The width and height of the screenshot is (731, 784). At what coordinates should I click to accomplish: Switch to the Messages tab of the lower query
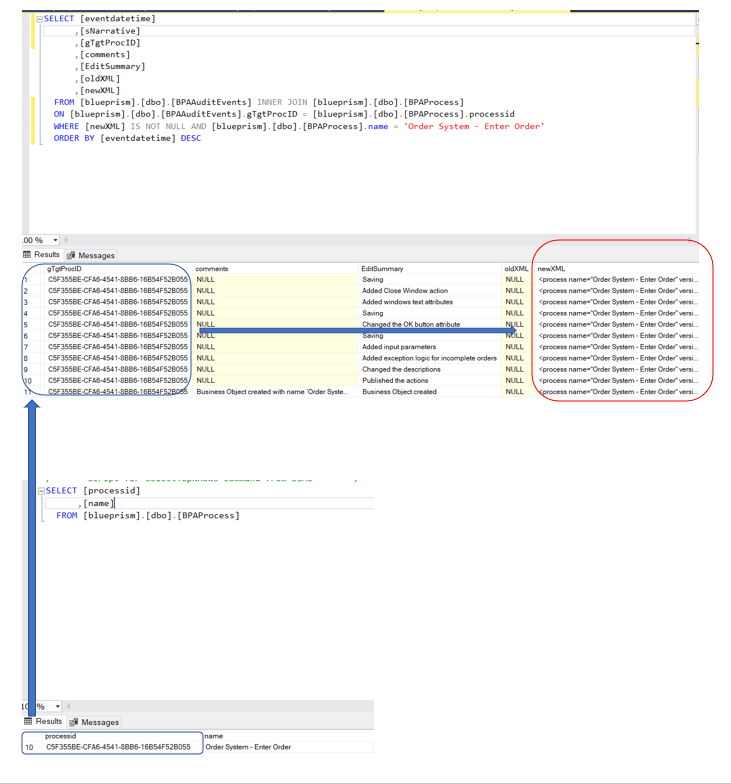[x=94, y=722]
